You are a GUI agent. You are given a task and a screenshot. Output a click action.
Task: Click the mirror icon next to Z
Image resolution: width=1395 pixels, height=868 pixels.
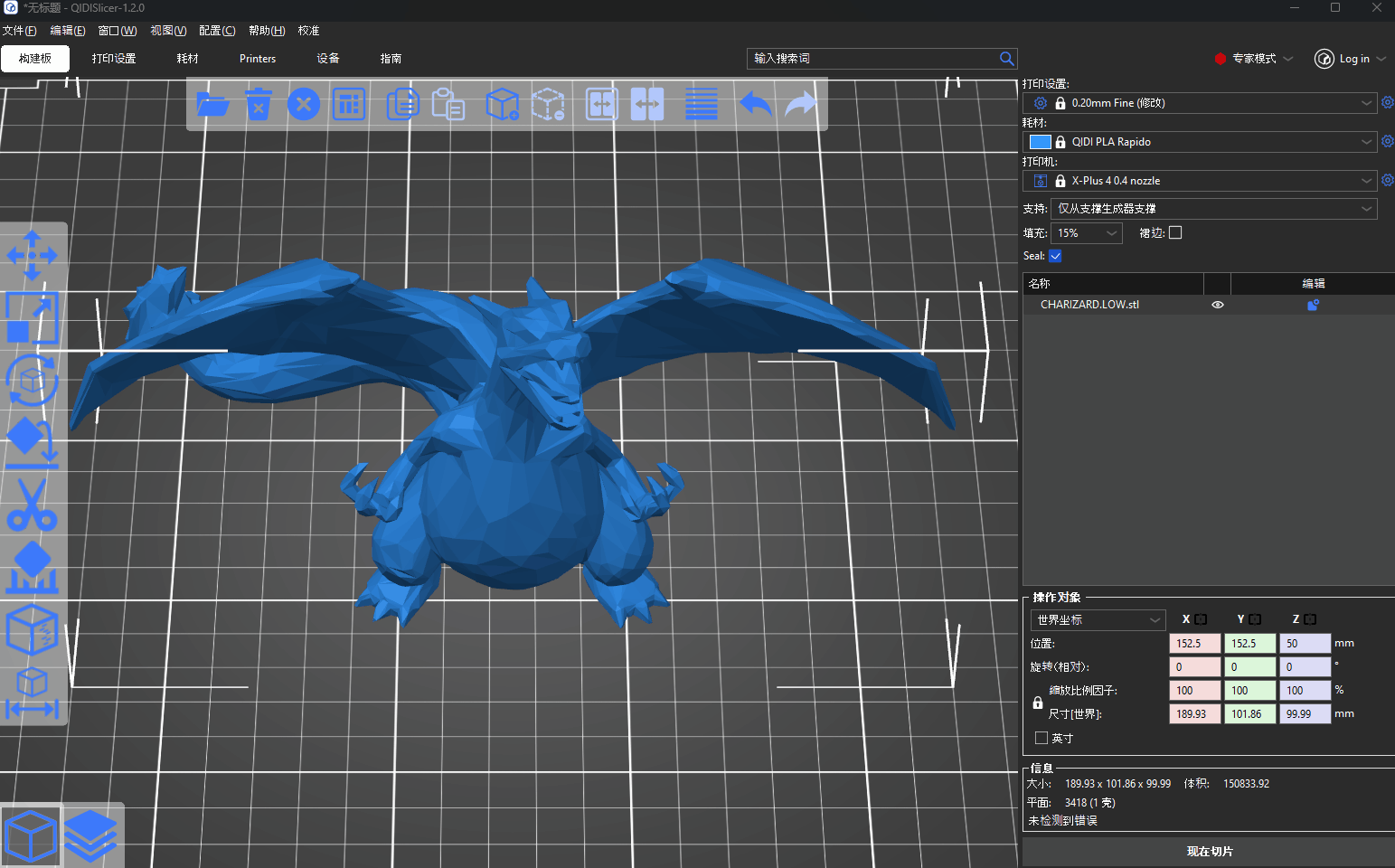point(1310,619)
